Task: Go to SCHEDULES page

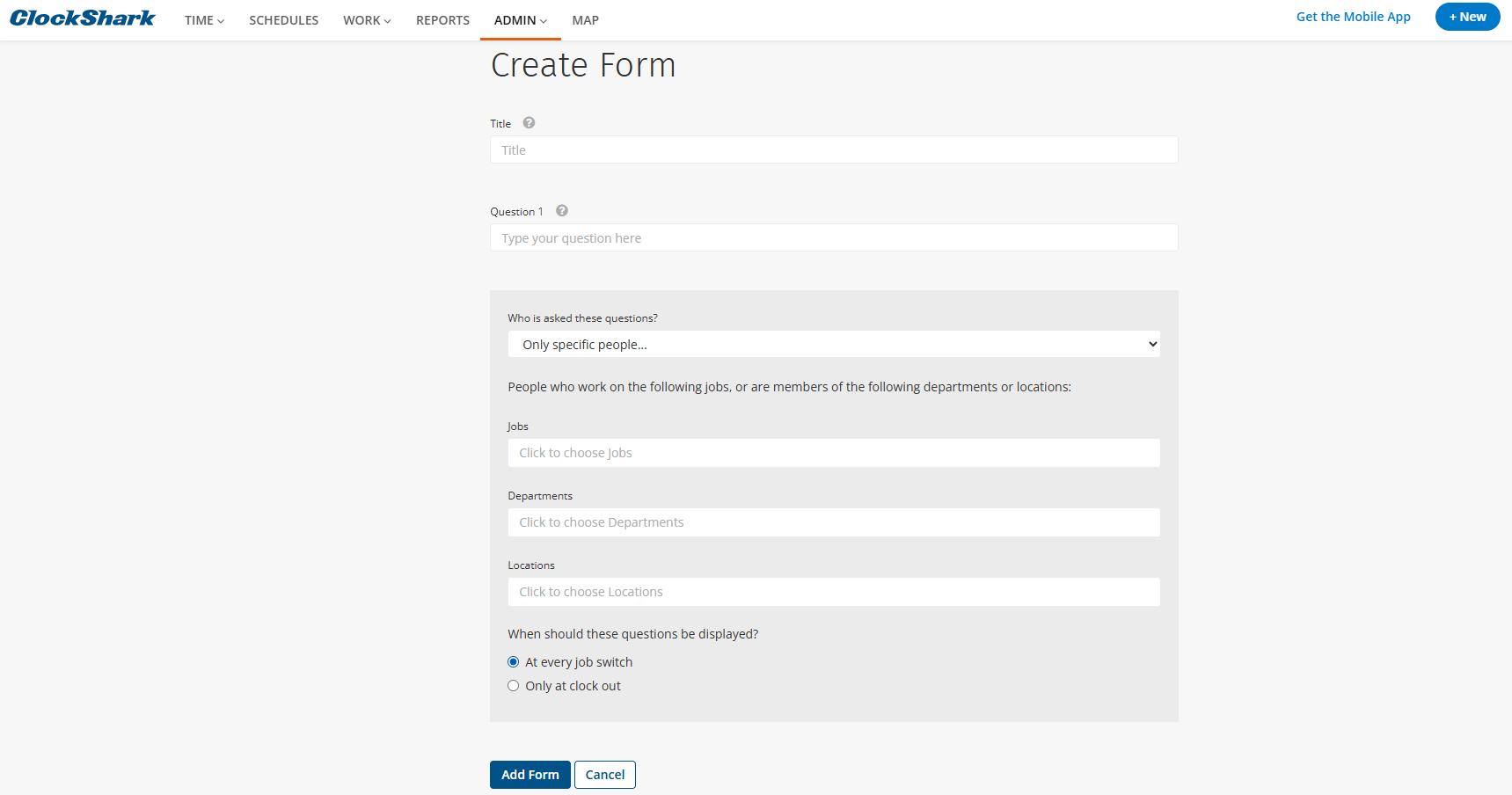Action: [283, 20]
